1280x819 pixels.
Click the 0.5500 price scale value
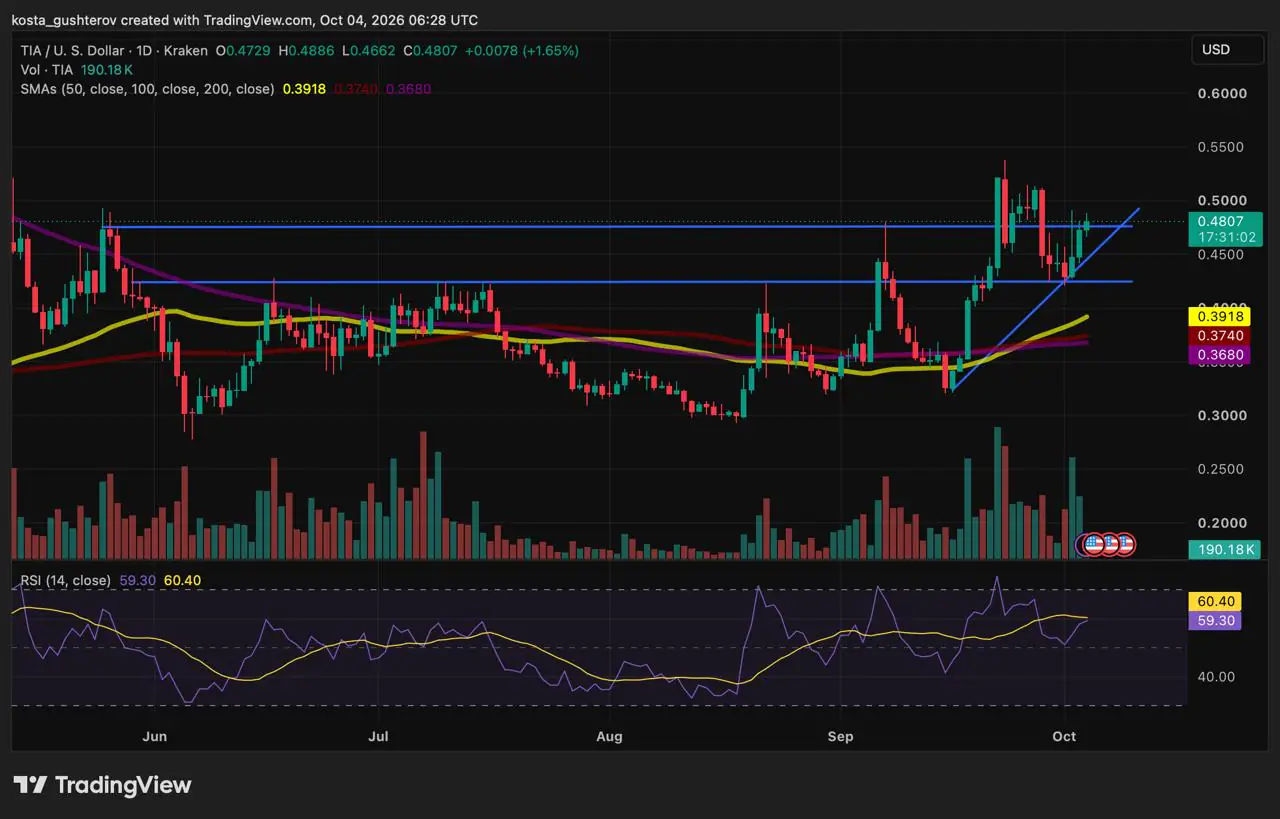(x=1222, y=147)
